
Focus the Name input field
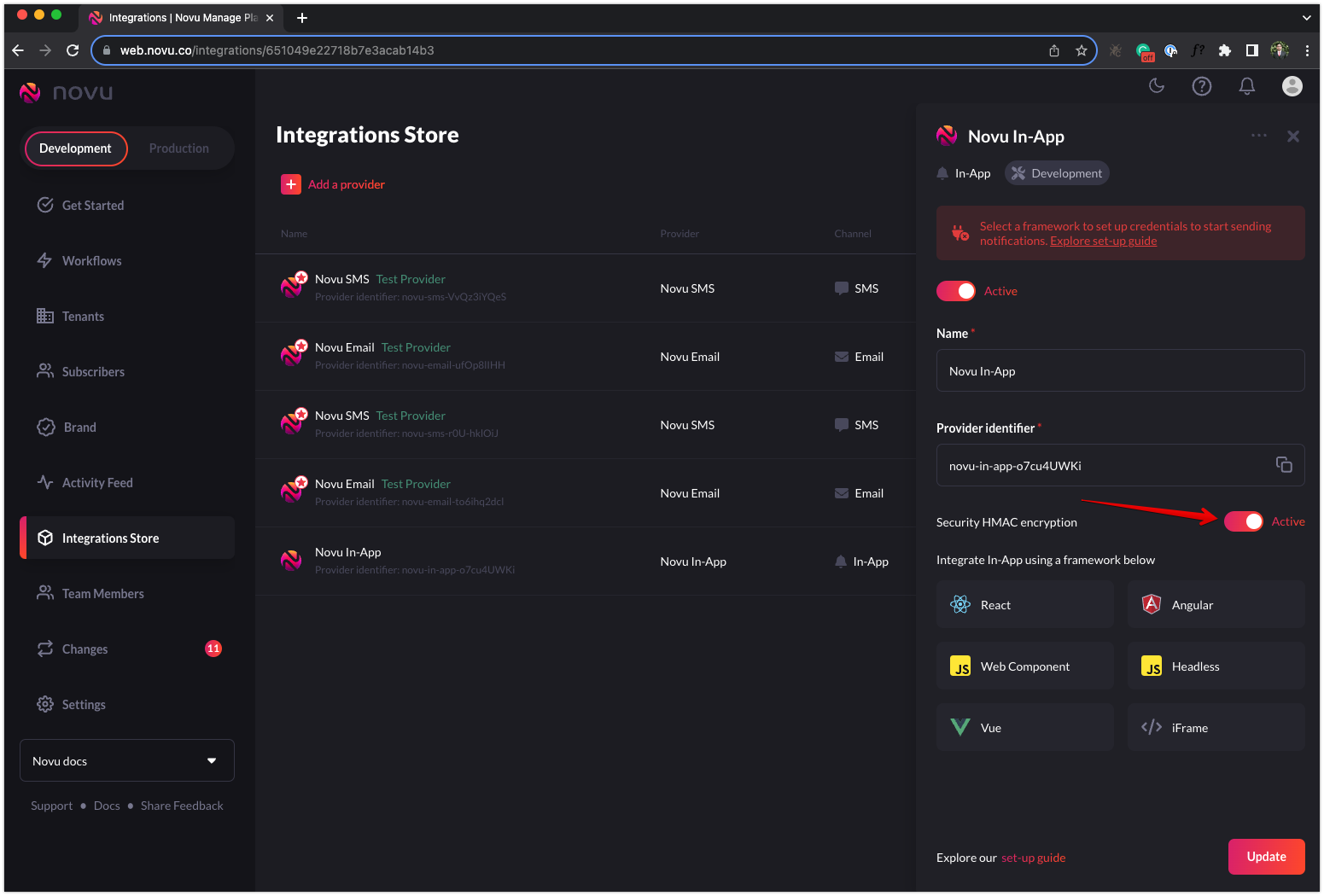[x=1121, y=370]
